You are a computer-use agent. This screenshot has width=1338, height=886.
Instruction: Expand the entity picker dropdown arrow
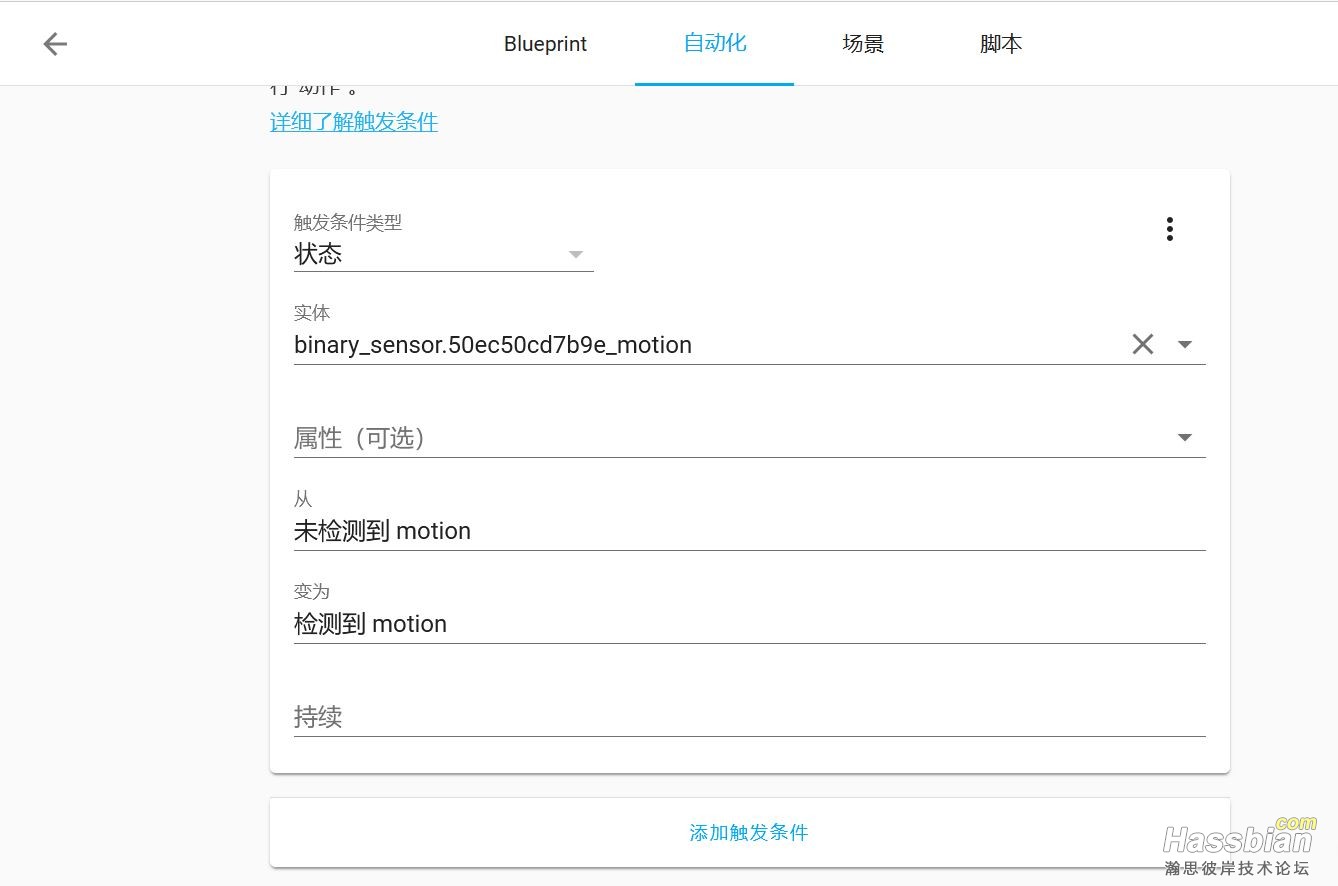click(x=1185, y=344)
